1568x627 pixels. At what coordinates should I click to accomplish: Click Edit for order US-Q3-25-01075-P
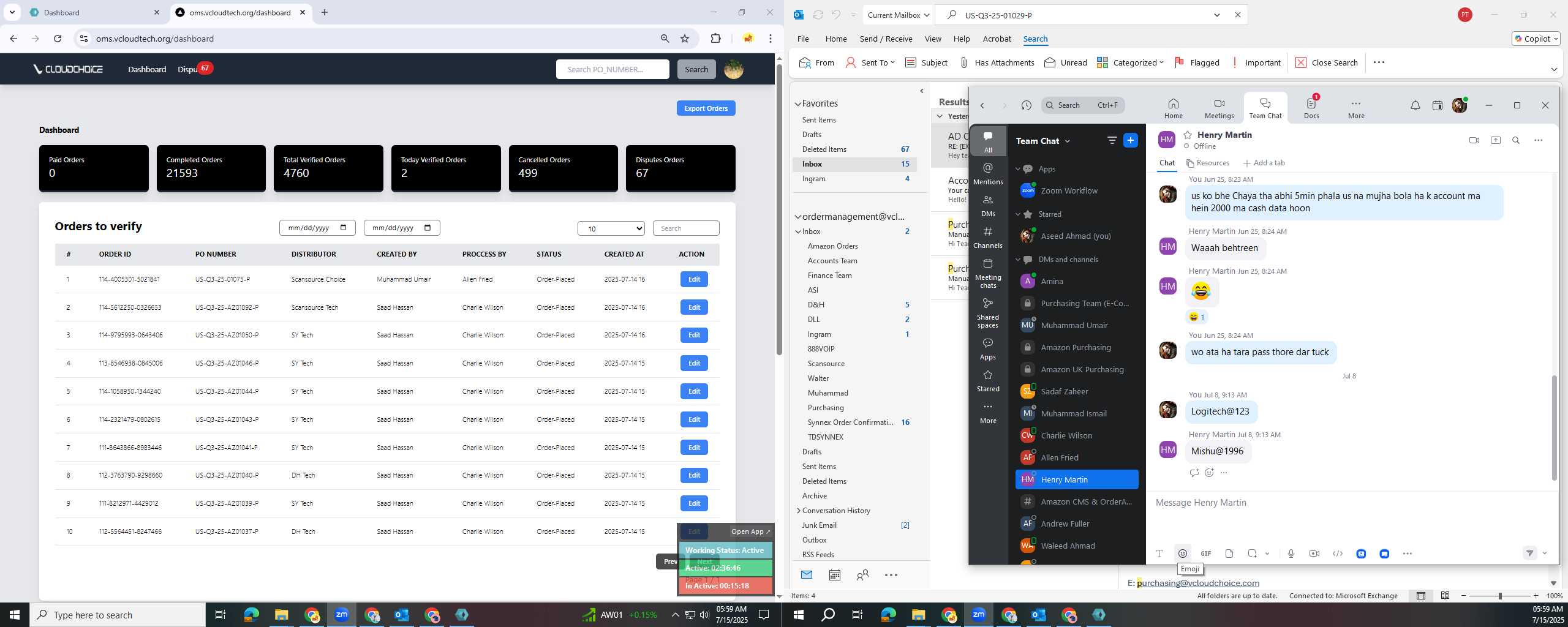694,279
